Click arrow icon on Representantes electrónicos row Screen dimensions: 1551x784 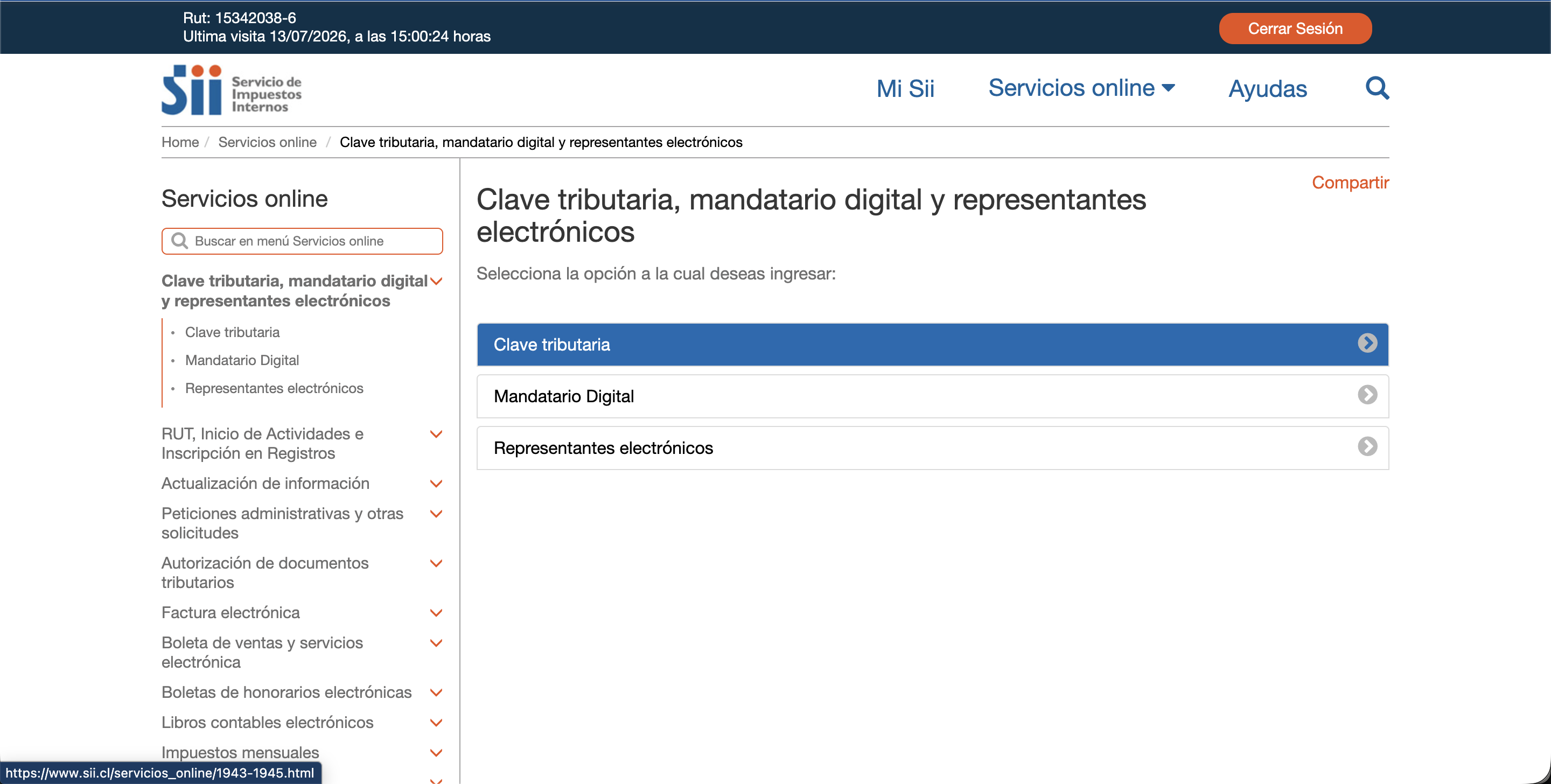pos(1367,447)
